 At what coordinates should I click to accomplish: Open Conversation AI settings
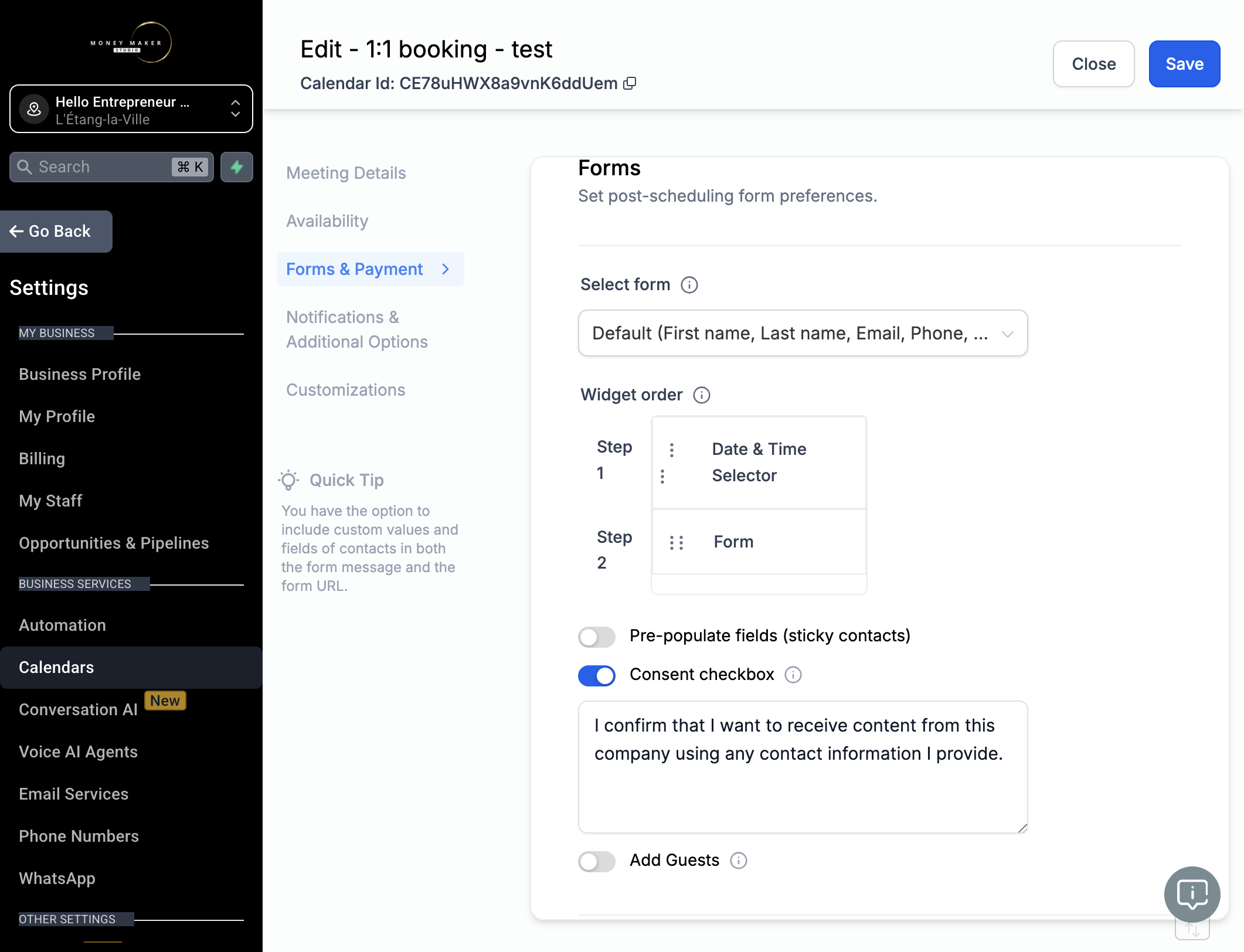point(78,709)
